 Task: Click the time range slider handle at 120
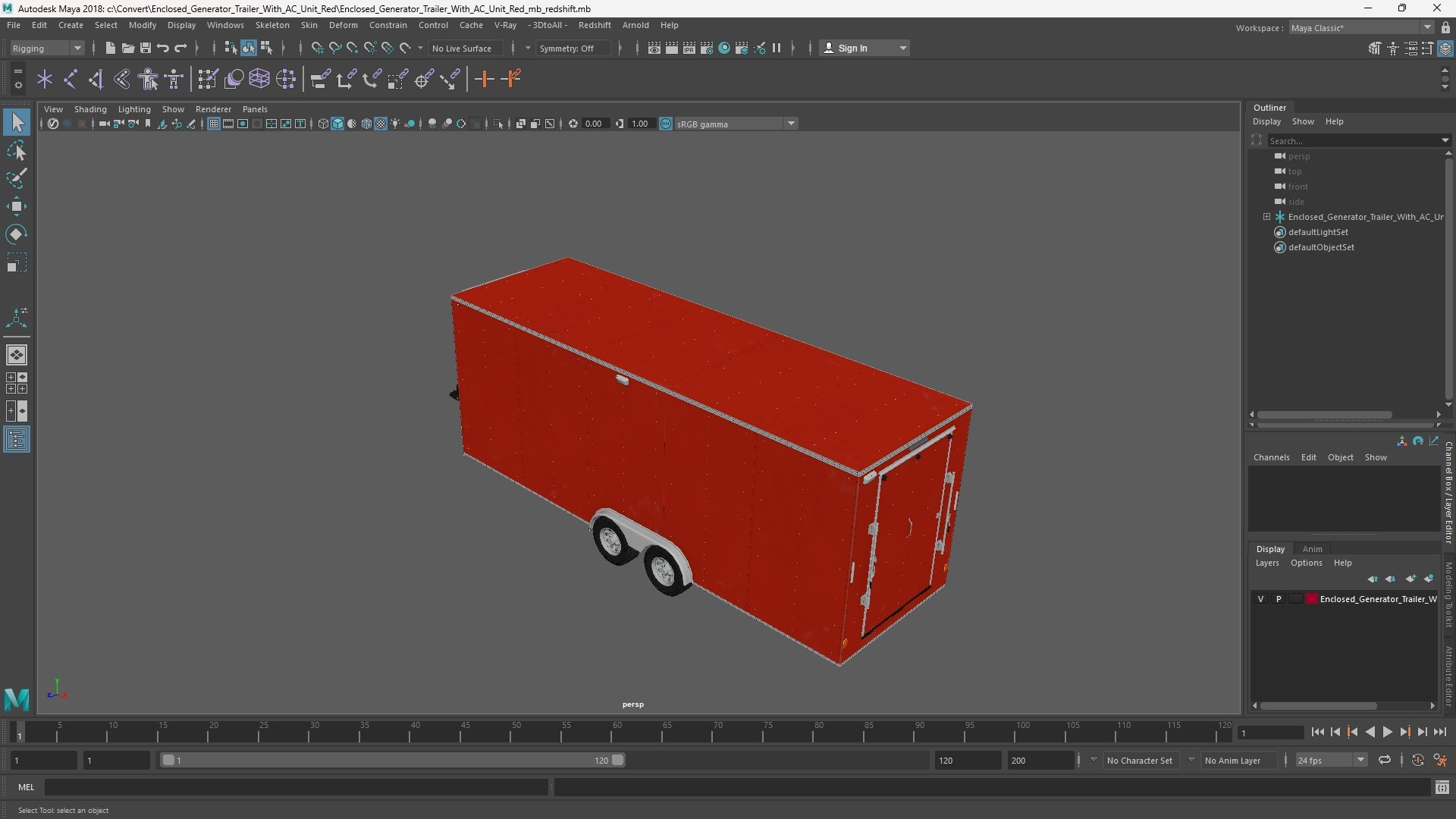[x=618, y=760]
